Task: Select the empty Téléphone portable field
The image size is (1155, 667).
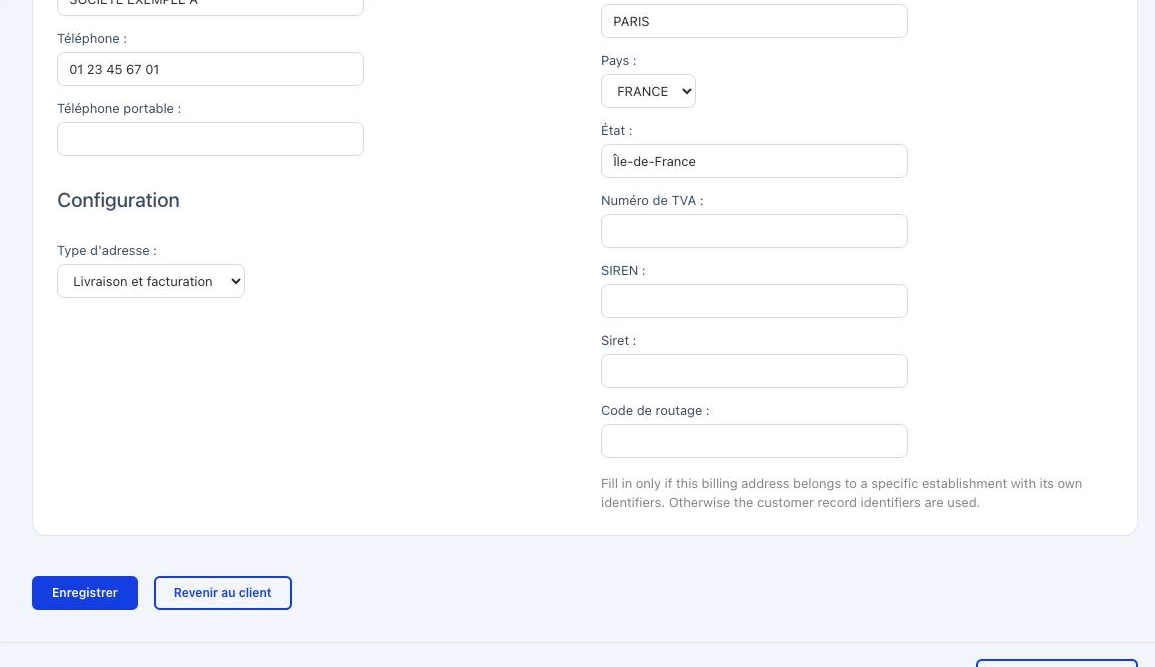Action: (211, 139)
